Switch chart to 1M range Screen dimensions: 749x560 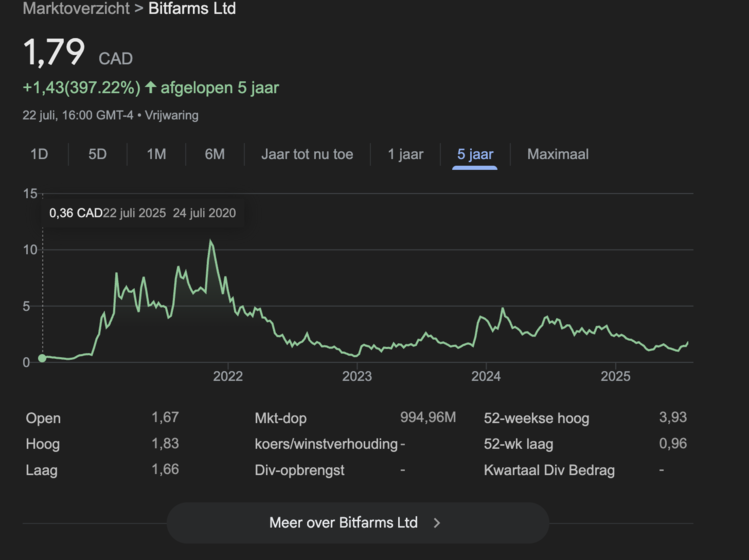pos(156,154)
